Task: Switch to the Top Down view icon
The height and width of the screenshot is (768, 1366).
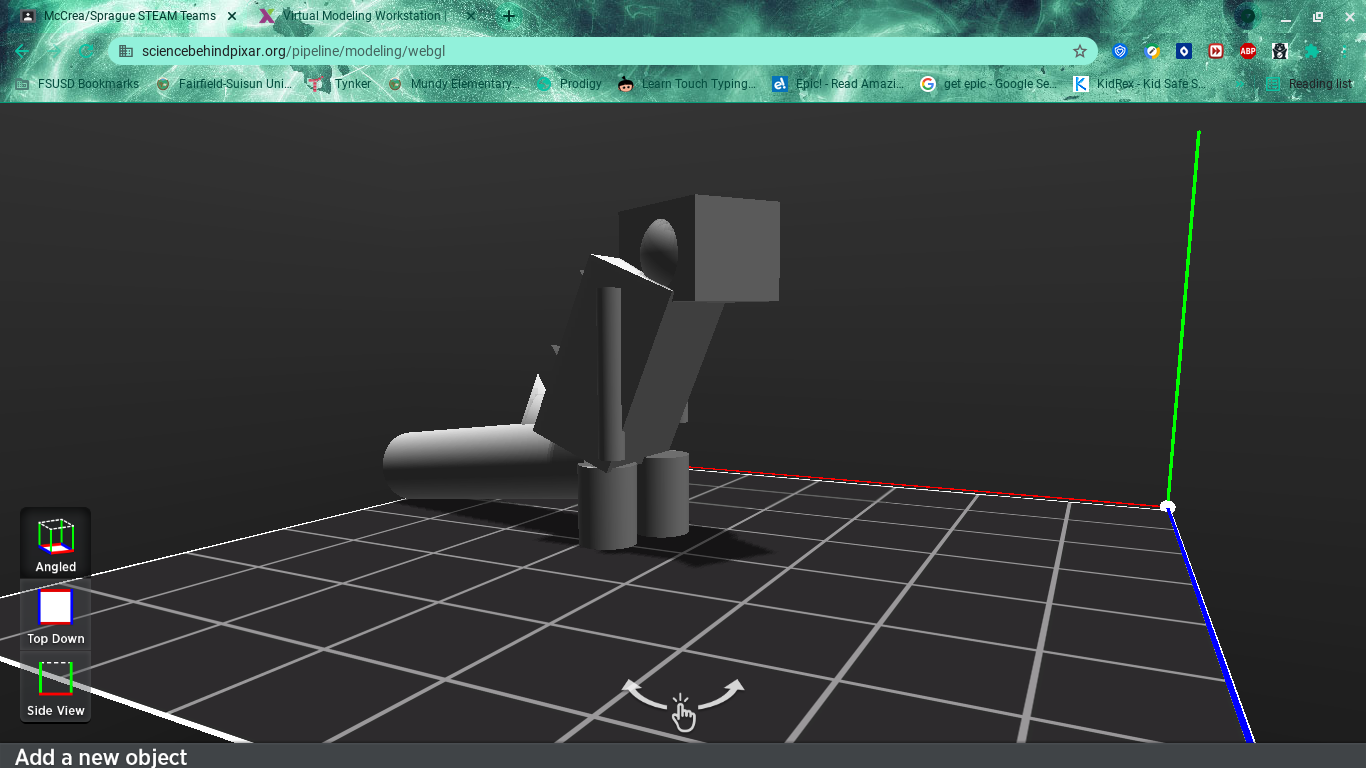Action: [x=55, y=615]
